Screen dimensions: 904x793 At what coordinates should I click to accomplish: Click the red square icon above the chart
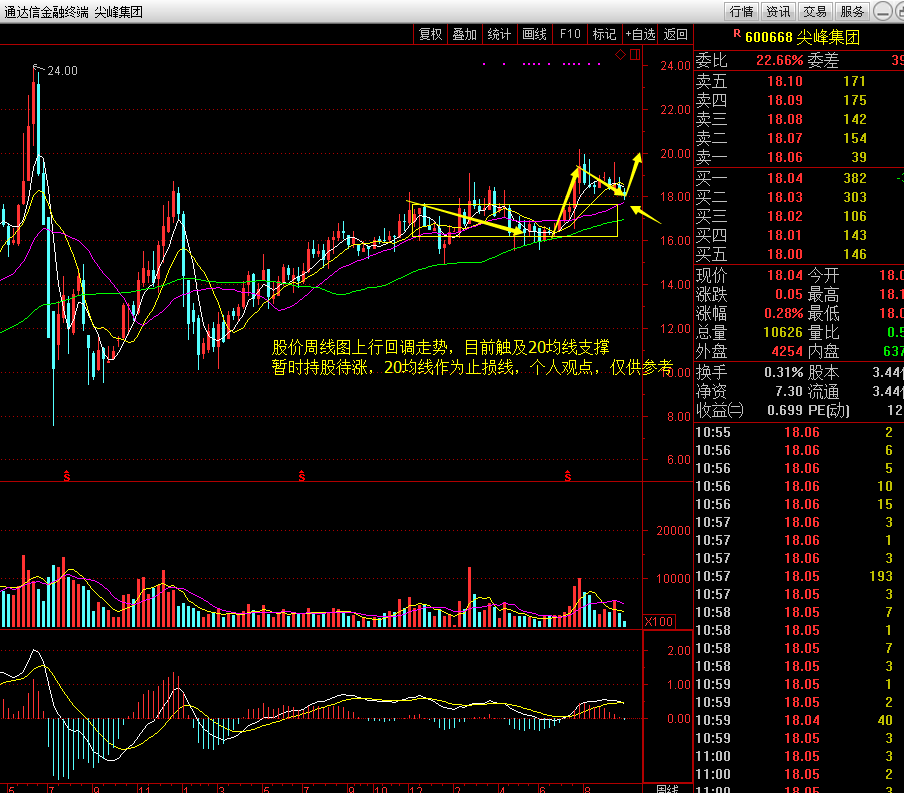tap(635, 54)
